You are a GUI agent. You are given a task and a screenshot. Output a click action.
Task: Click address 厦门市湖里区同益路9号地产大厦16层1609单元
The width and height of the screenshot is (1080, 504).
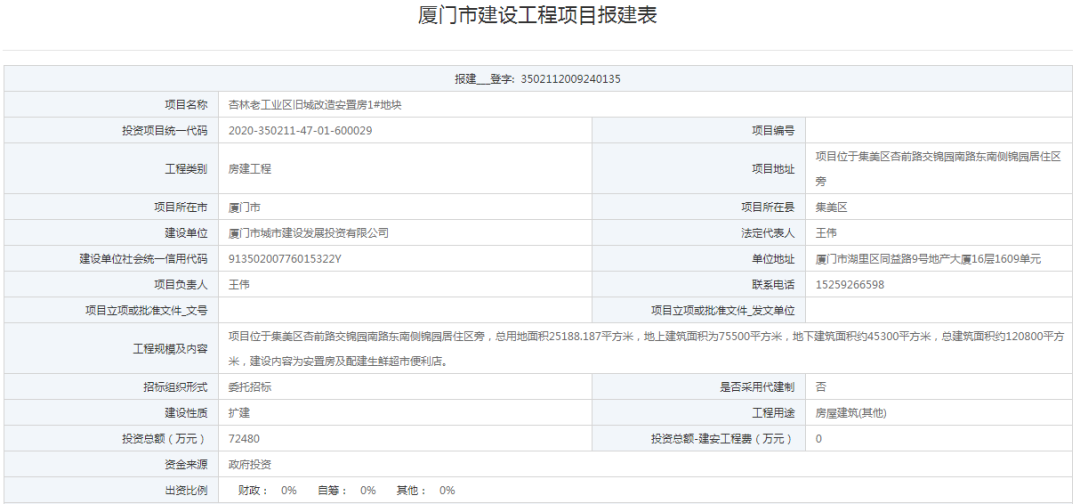(x=928, y=259)
